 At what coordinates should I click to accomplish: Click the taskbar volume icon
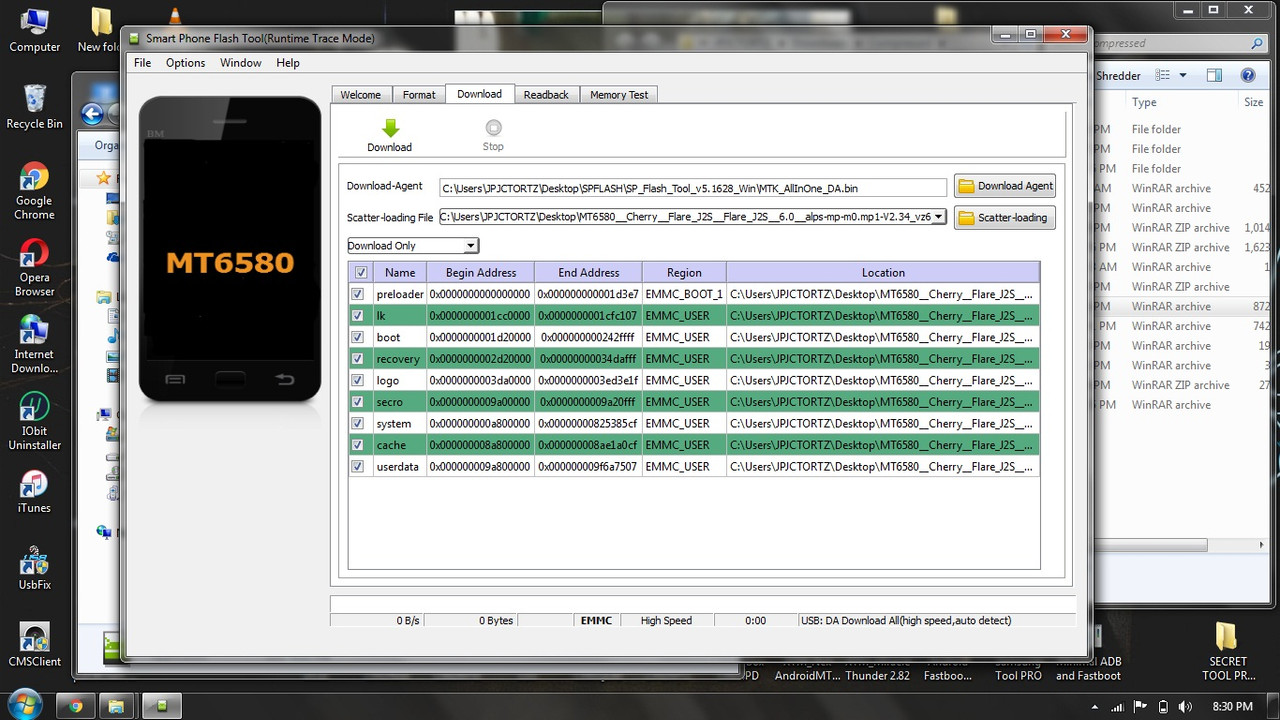click(x=1185, y=706)
